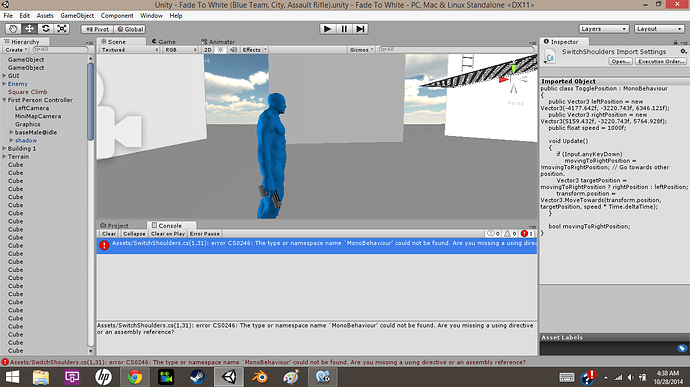The image size is (690, 387).
Task: Open the Window menu
Action: click(x=151, y=15)
